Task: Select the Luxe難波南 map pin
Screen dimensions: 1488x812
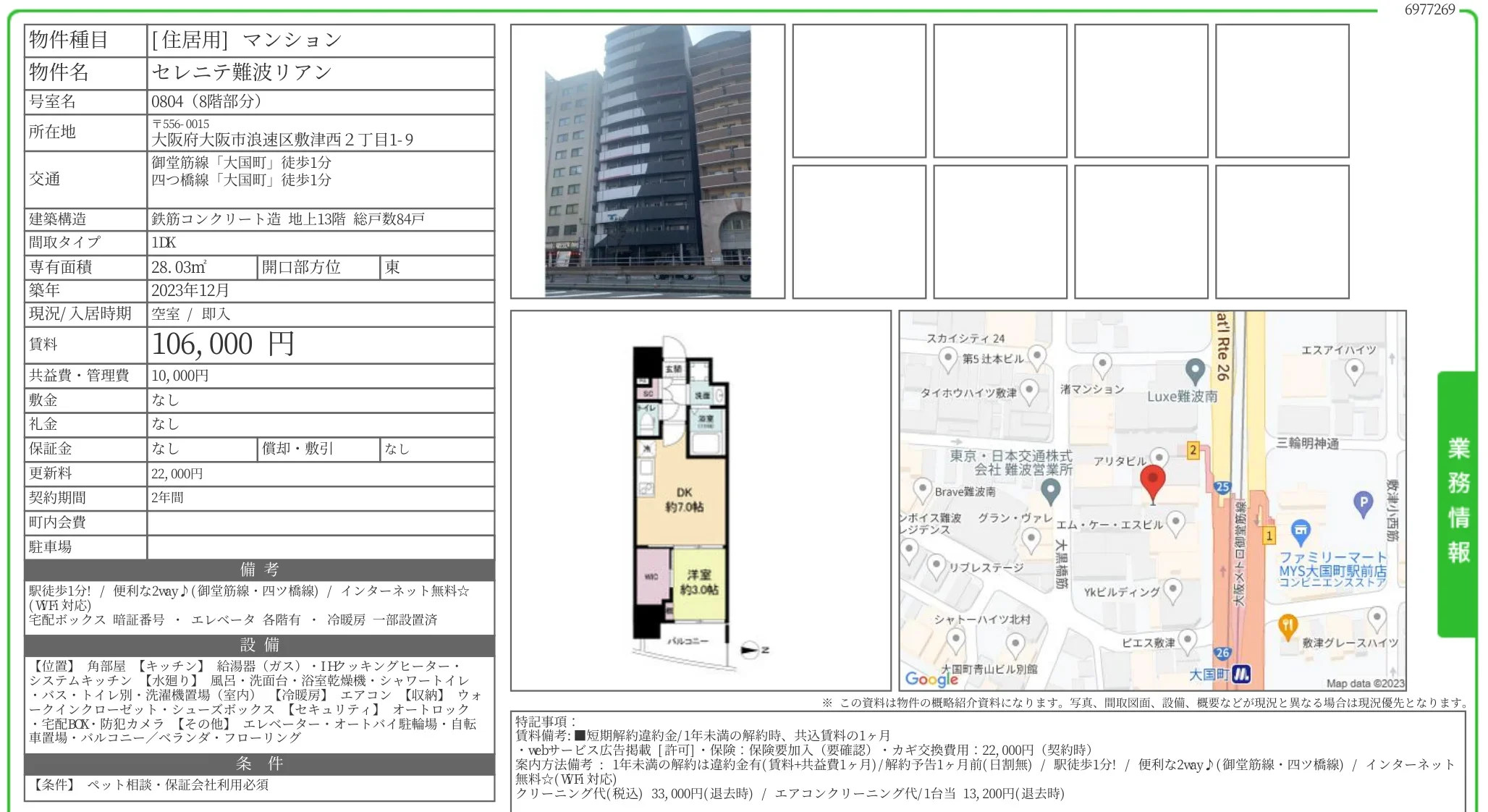Action: pos(1194,368)
